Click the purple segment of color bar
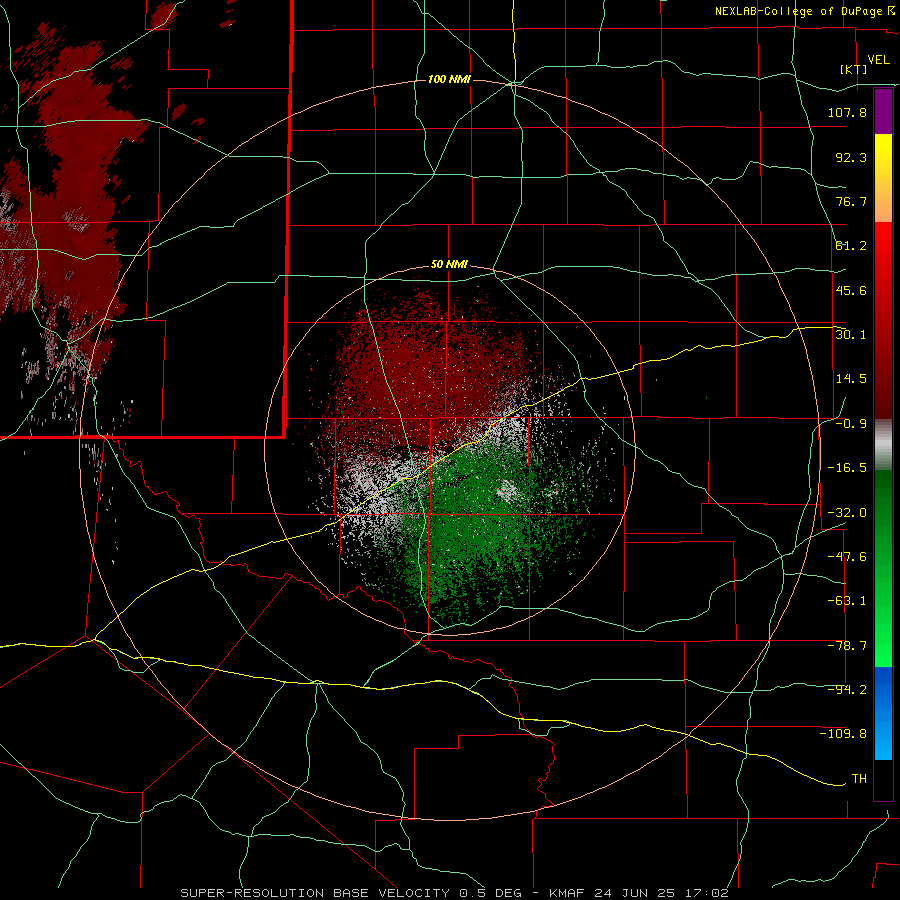The width and height of the screenshot is (900, 900). pyautogui.click(x=883, y=111)
